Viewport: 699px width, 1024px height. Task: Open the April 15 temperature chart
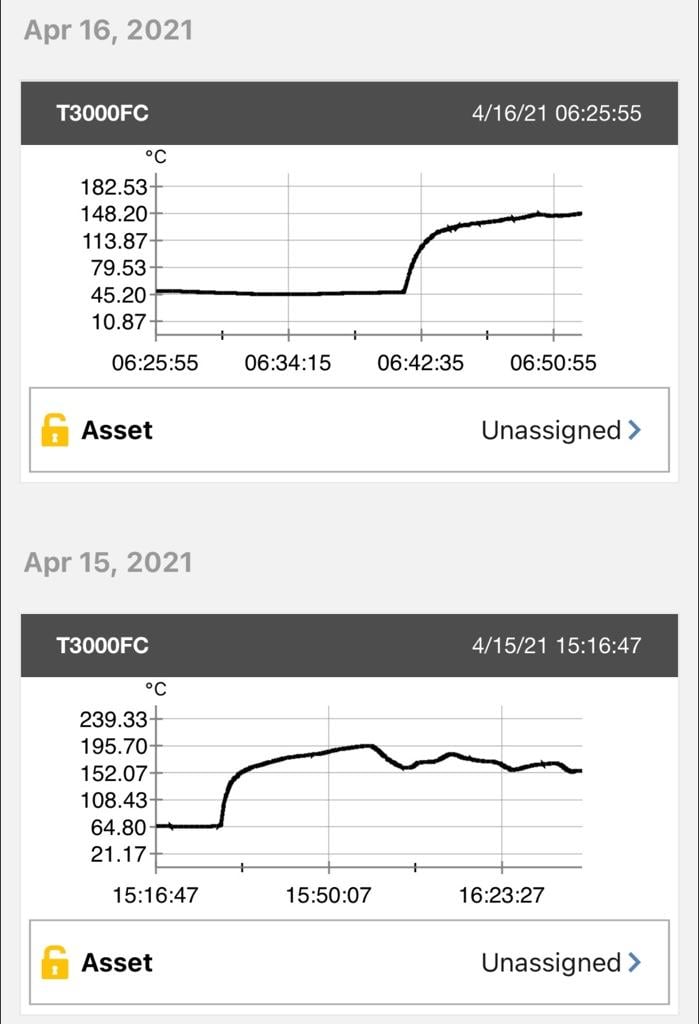pyautogui.click(x=370, y=788)
